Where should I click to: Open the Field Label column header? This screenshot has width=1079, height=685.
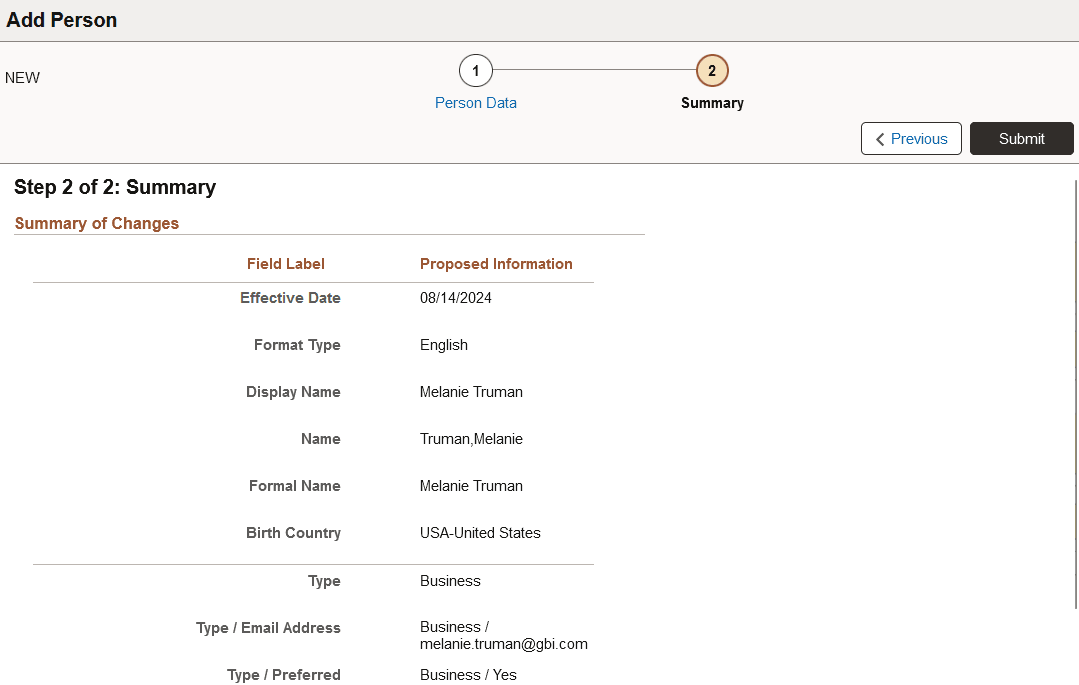285,263
